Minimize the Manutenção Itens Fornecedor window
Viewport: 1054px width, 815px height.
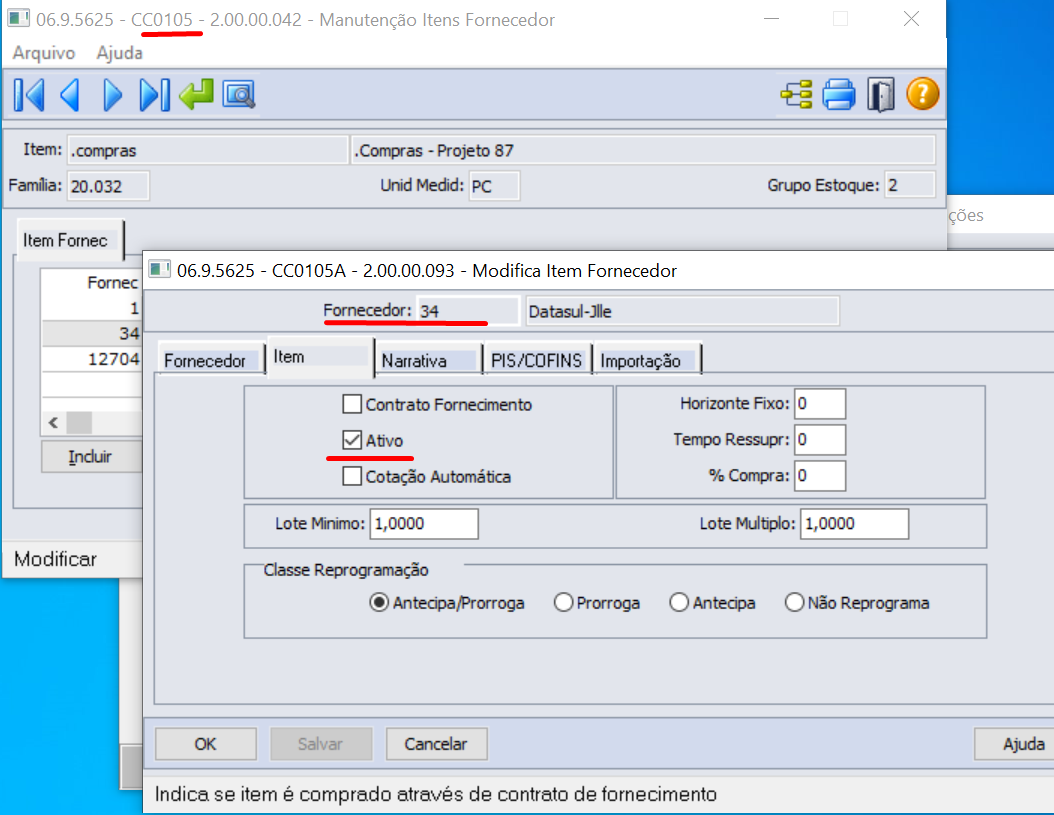click(772, 19)
